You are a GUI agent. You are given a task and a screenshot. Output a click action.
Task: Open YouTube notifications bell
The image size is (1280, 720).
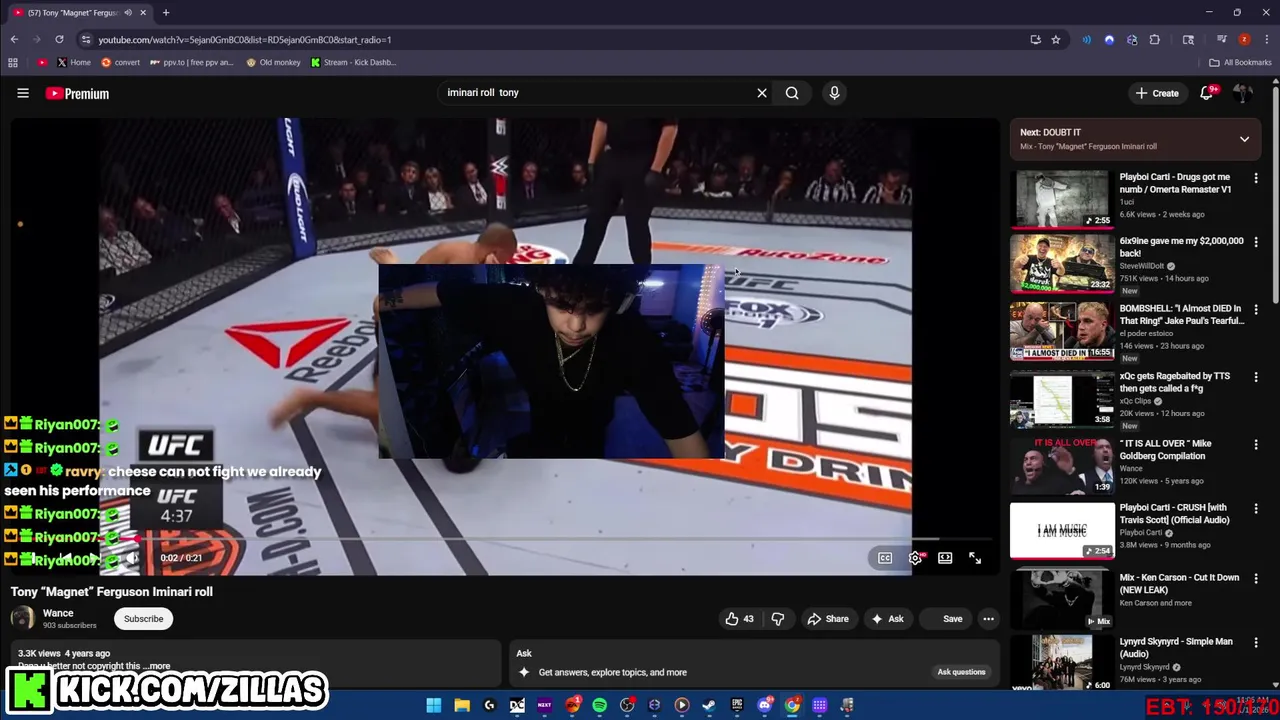1207,93
